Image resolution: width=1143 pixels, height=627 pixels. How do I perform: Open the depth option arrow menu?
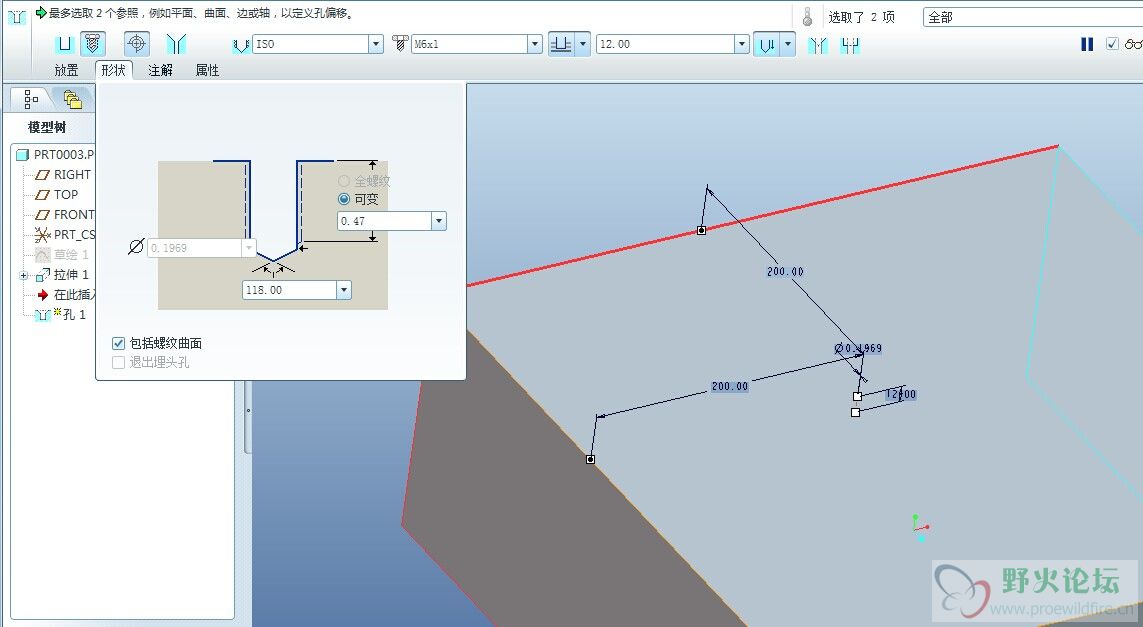pos(583,44)
